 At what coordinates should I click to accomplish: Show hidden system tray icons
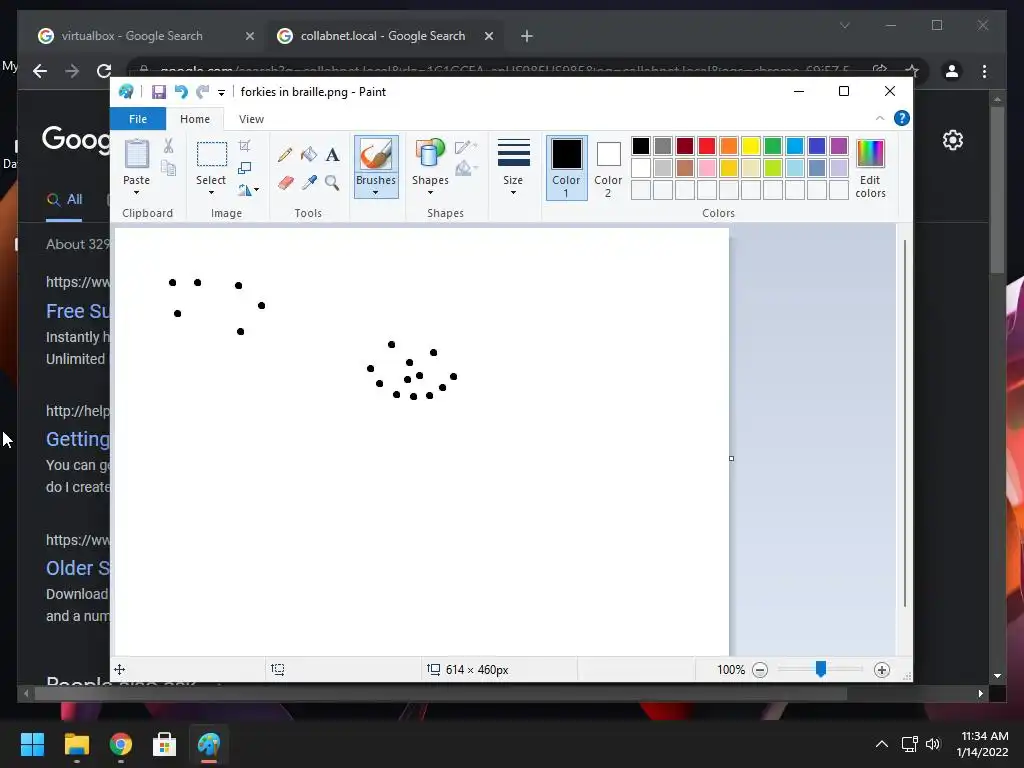(882, 744)
